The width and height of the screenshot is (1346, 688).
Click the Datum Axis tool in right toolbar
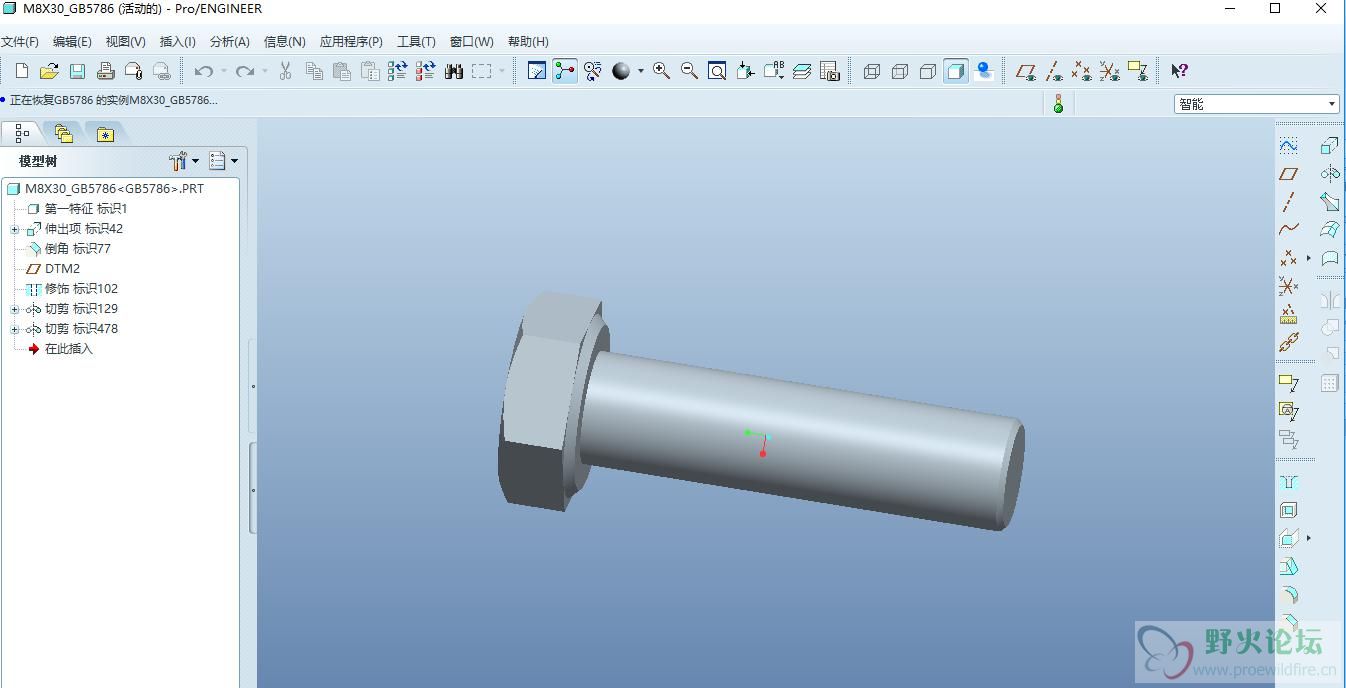[1288, 201]
